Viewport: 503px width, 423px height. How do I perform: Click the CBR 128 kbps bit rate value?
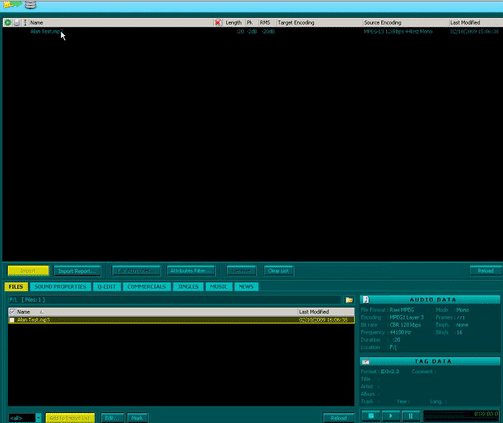[405, 325]
